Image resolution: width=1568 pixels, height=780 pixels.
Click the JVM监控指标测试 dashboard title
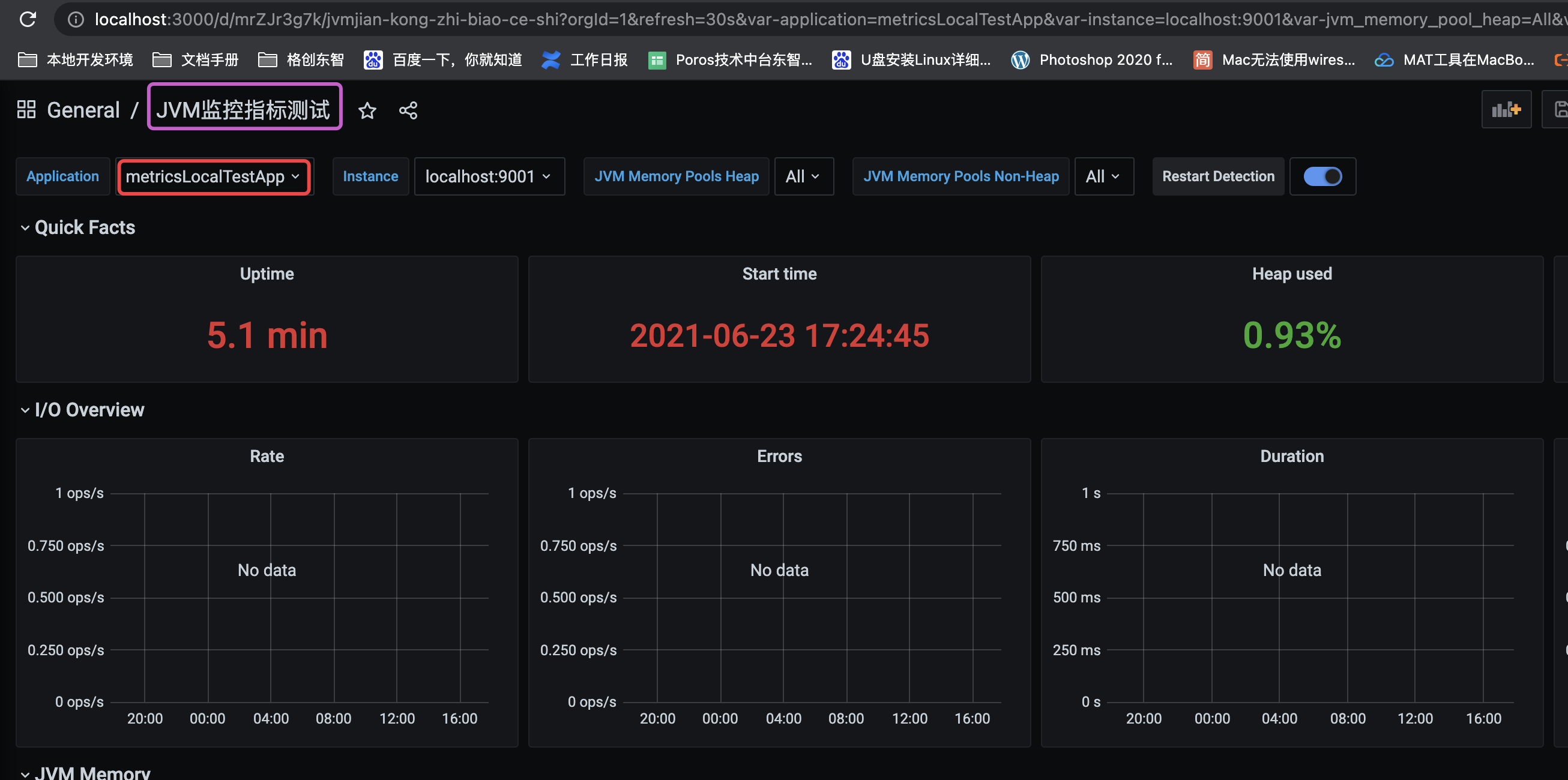[244, 110]
